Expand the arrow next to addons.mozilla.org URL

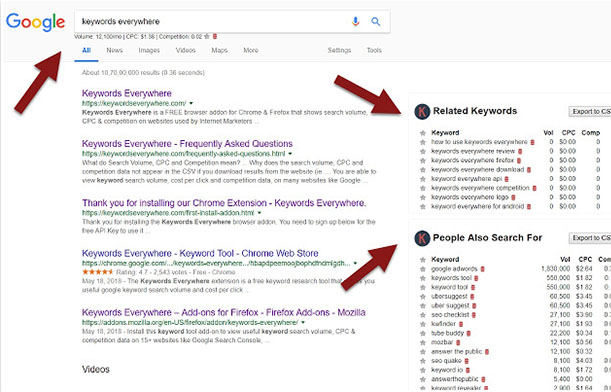point(303,323)
